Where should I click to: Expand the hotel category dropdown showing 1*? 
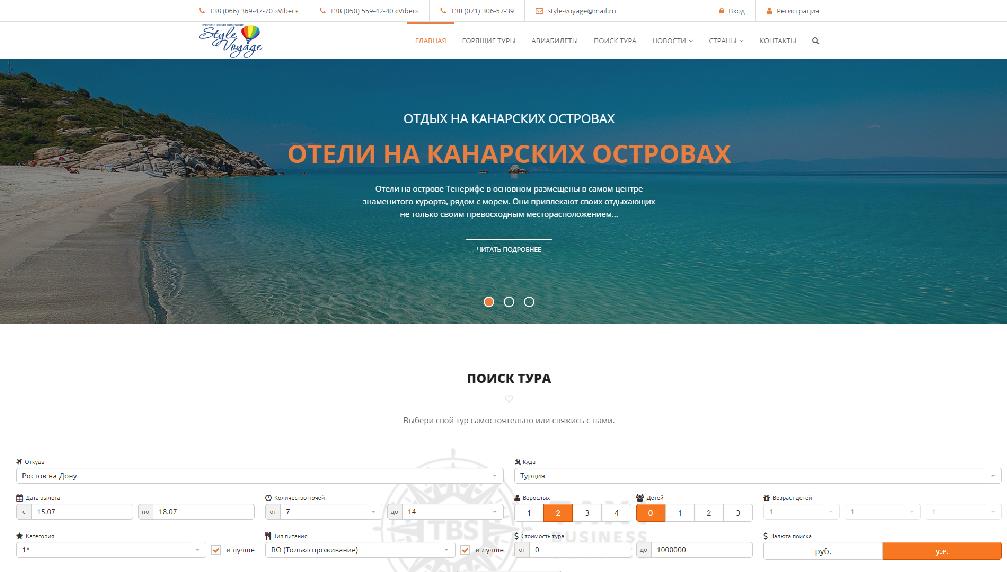[x=110, y=550]
